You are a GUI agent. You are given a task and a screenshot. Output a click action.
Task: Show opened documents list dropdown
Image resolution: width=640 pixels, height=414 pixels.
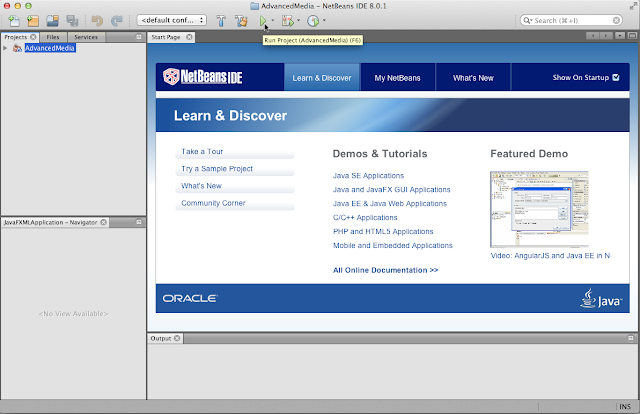[620, 36]
